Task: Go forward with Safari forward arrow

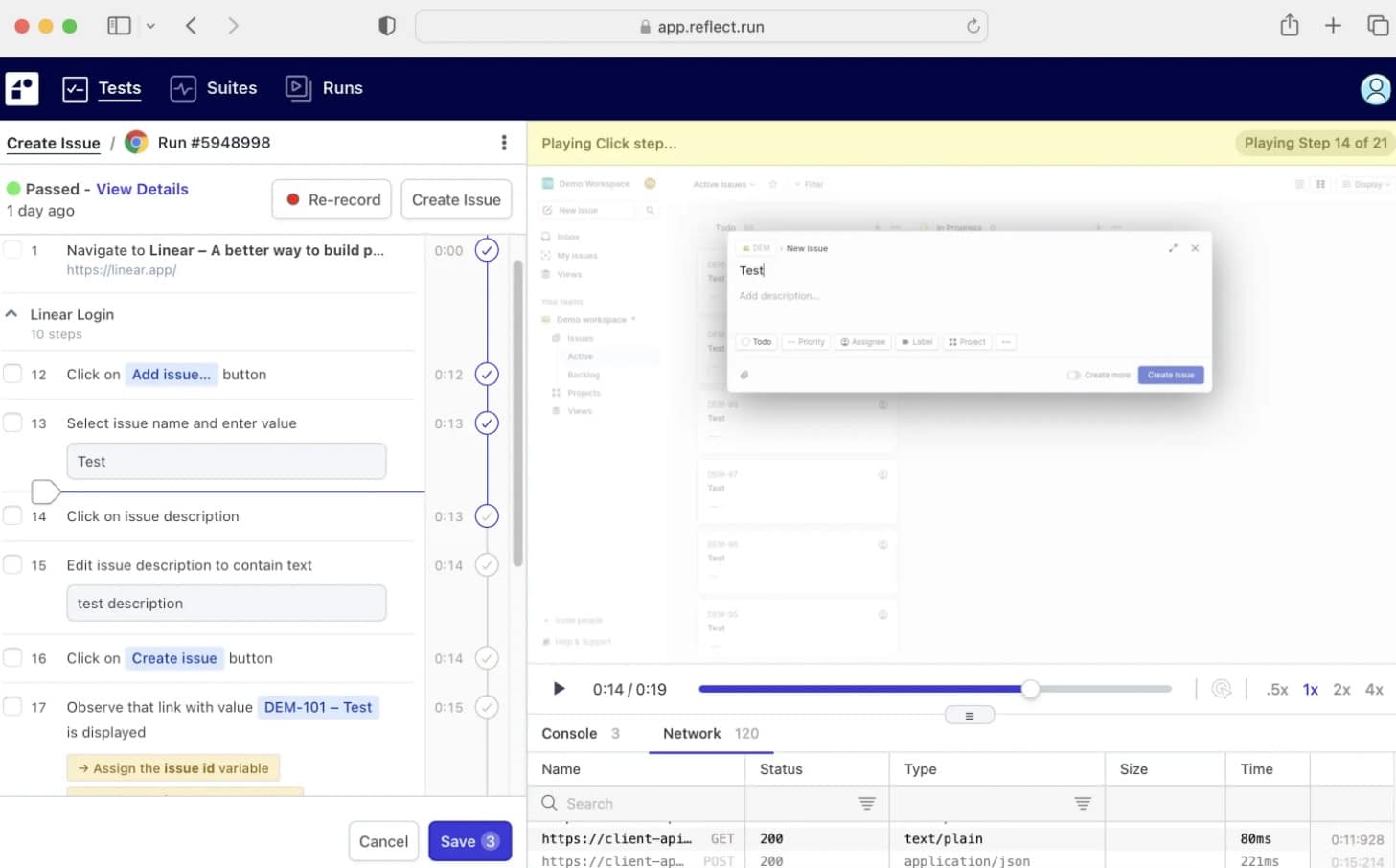Action: (x=233, y=26)
